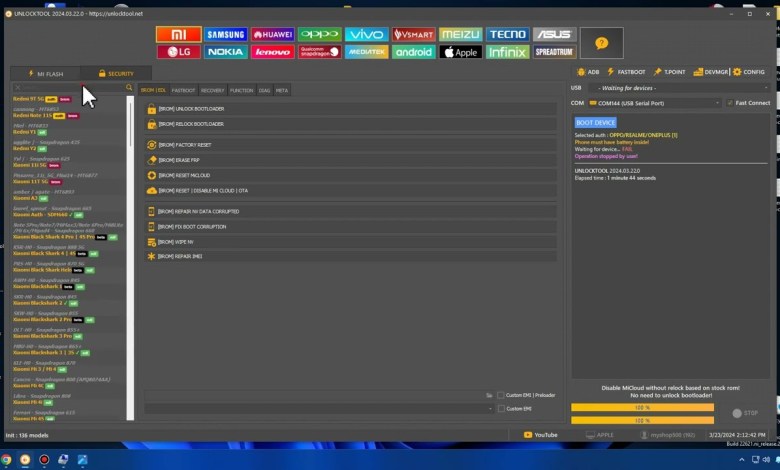Click the upper 100% progress bar
Viewport: 780px width, 470px height.
(642, 407)
